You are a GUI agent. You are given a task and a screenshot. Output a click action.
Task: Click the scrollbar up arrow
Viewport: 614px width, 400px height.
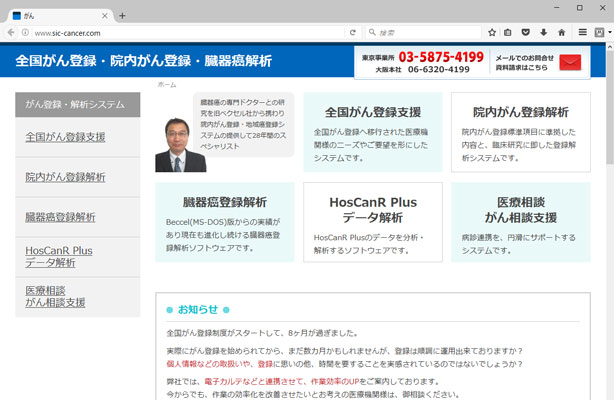coord(610,47)
